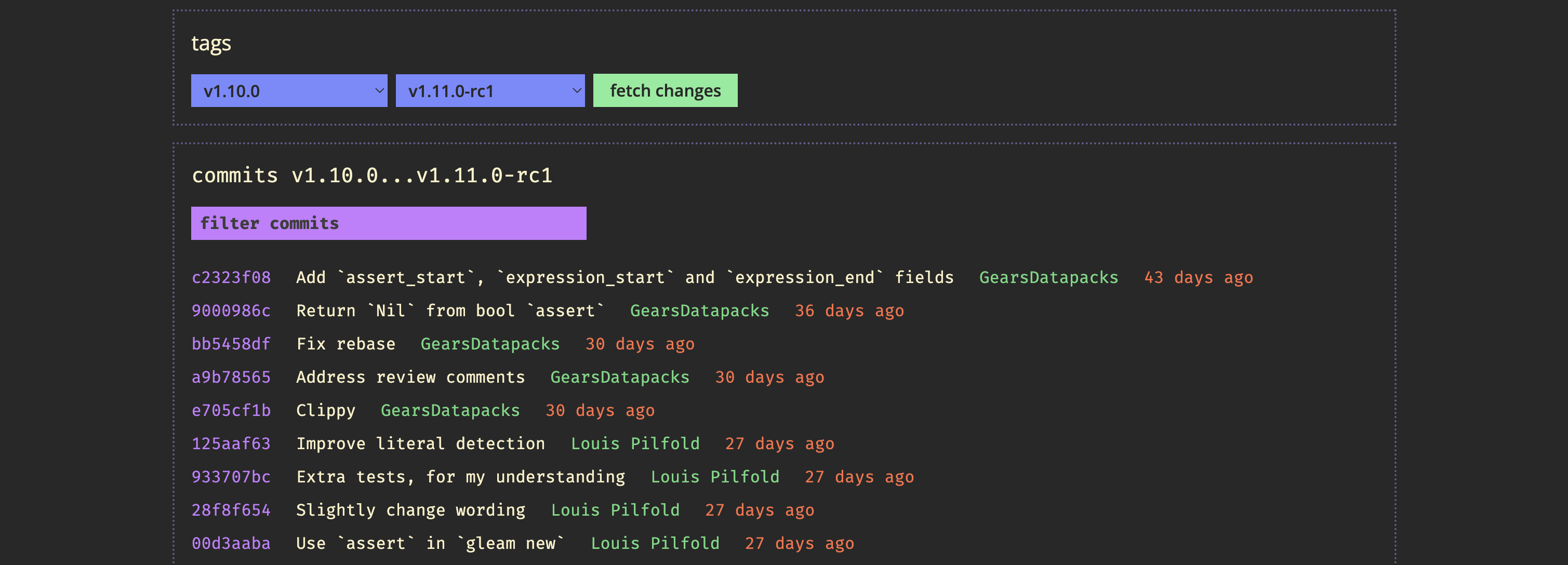The image size is (1568, 565).
Task: Click the 43 days ago timestamp
Action: pyautogui.click(x=1198, y=277)
